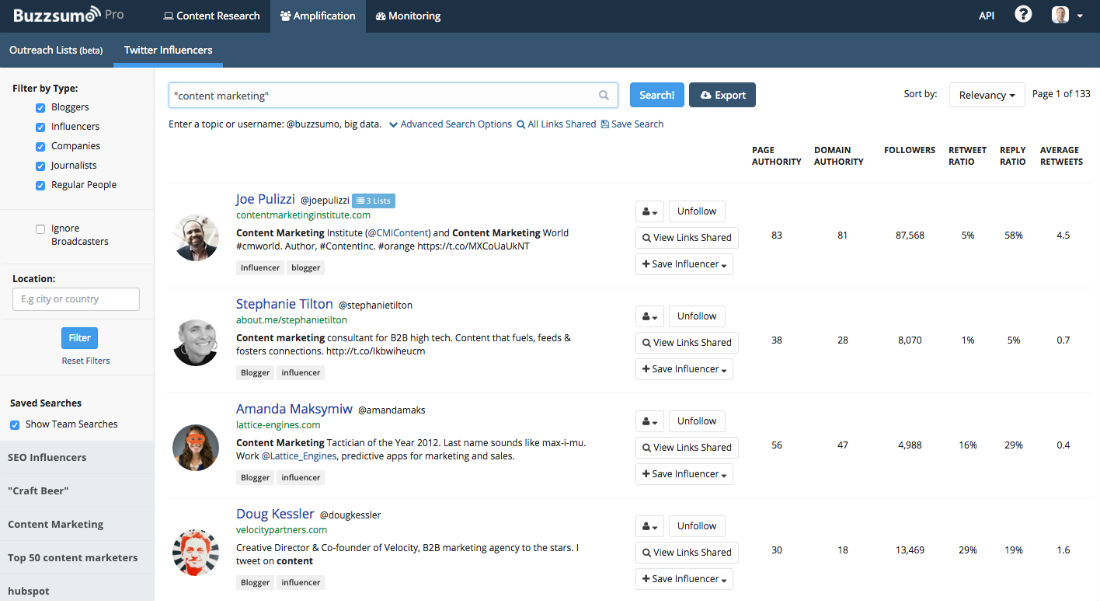Viewport: 1100px width, 601px height.
Task: Open the user avatar account menu
Action: [x=1067, y=15]
